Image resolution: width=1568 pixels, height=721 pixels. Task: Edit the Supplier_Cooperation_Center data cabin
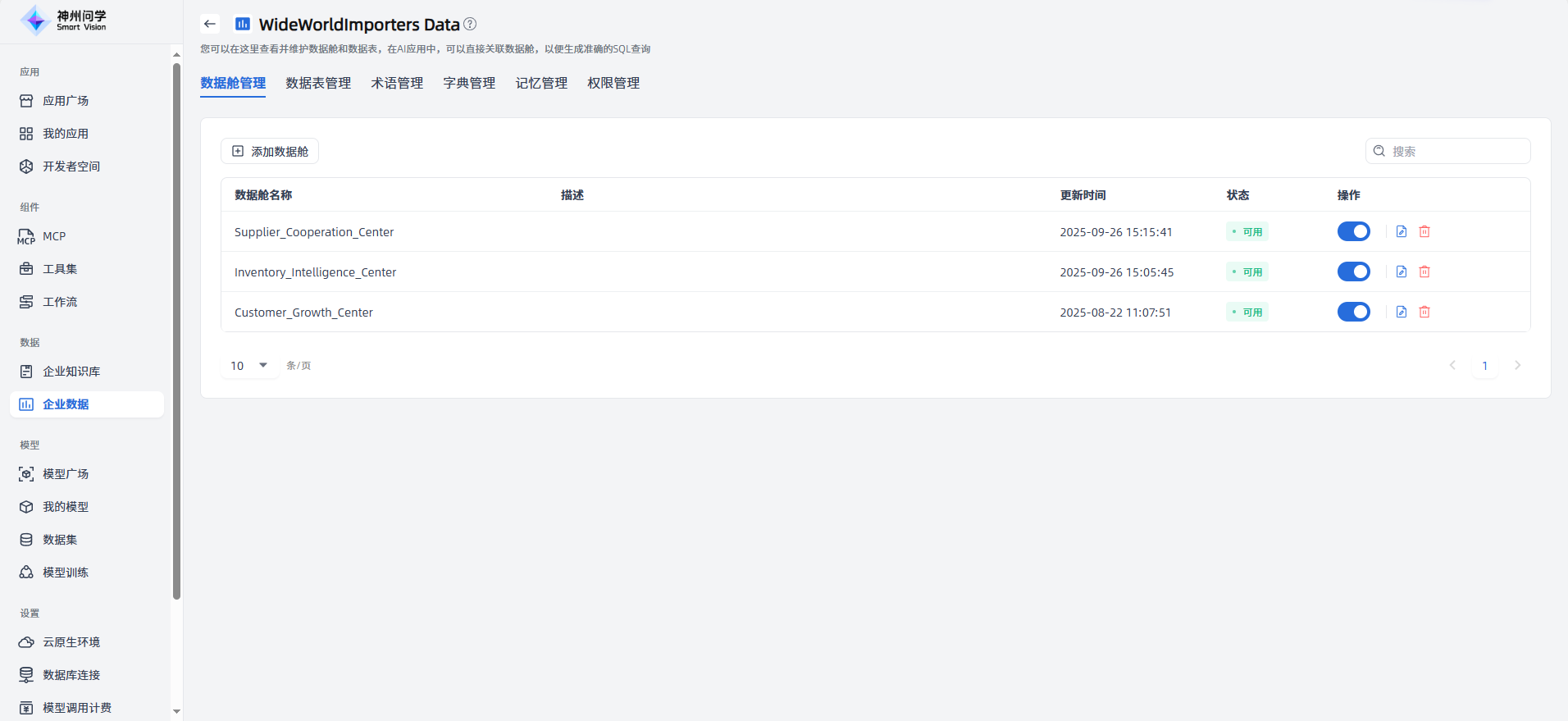pos(1402,231)
